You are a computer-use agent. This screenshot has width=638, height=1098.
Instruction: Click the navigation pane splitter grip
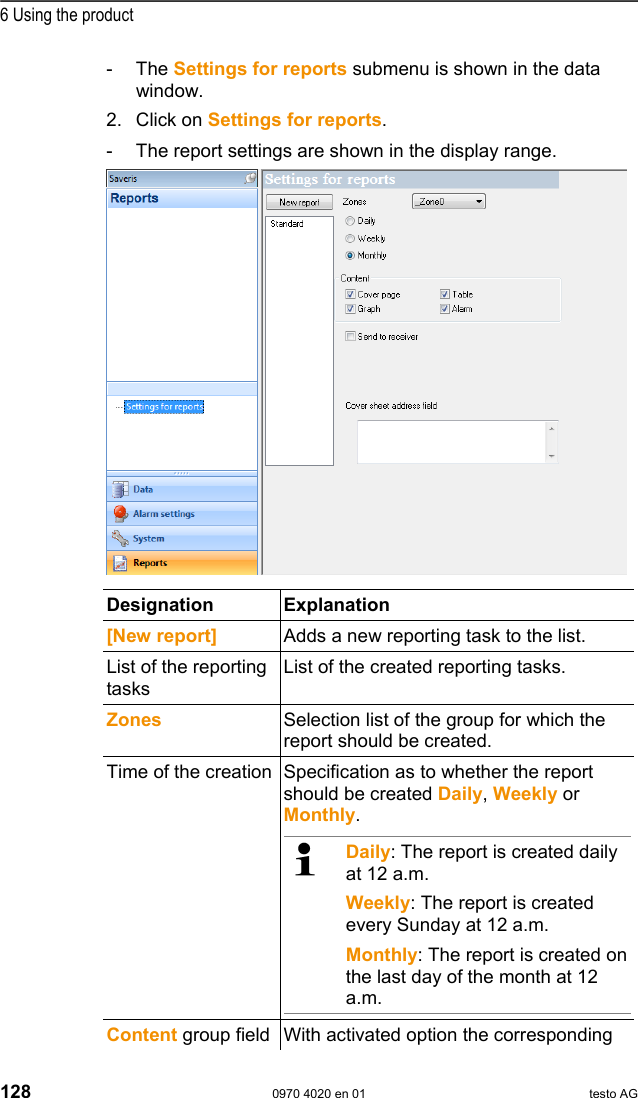coord(182,473)
